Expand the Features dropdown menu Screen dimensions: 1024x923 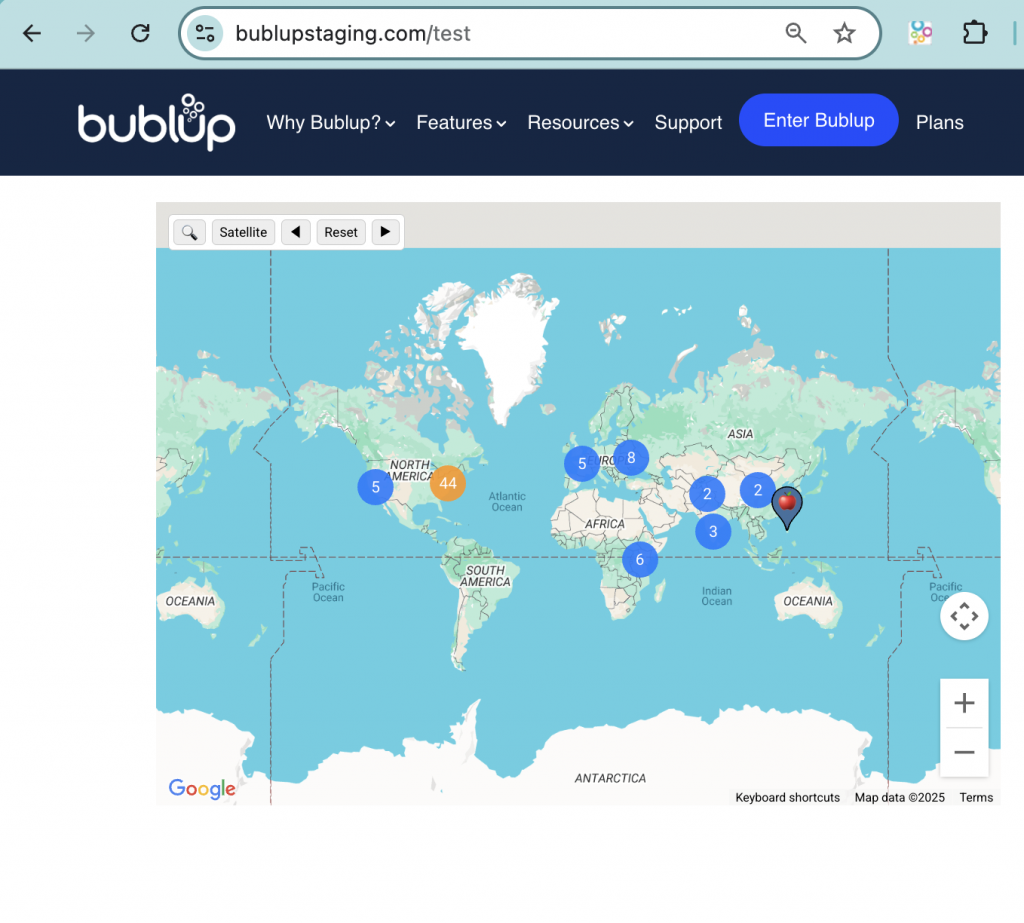coord(460,123)
